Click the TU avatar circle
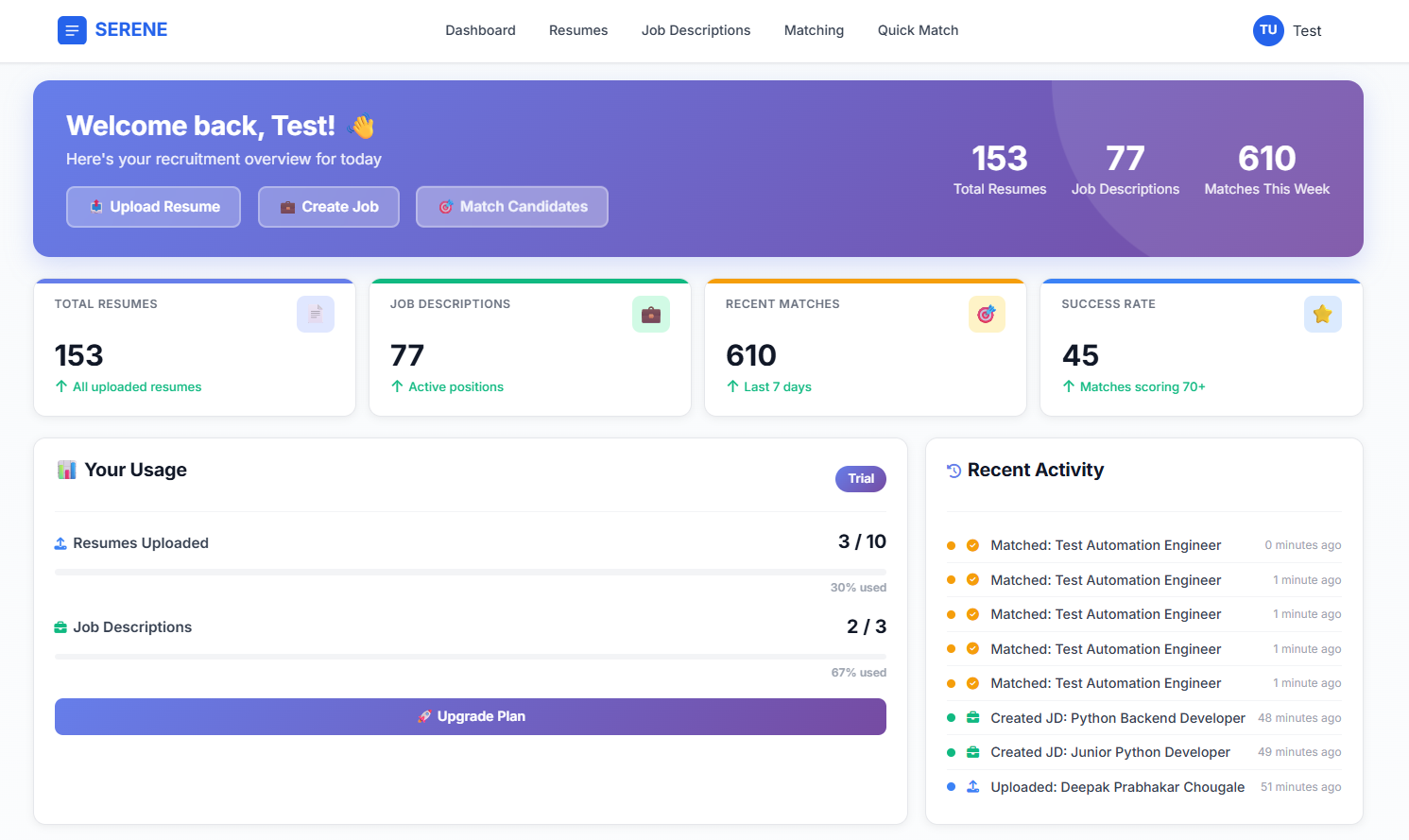Image resolution: width=1409 pixels, height=840 pixels. pyautogui.click(x=1267, y=30)
